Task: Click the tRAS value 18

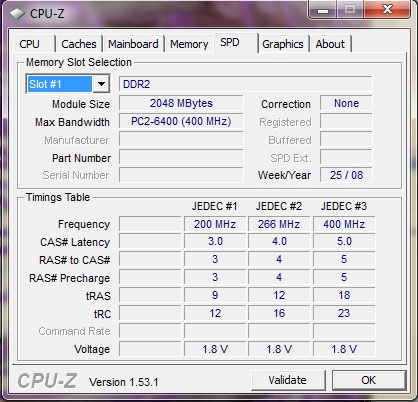Action: [344, 295]
